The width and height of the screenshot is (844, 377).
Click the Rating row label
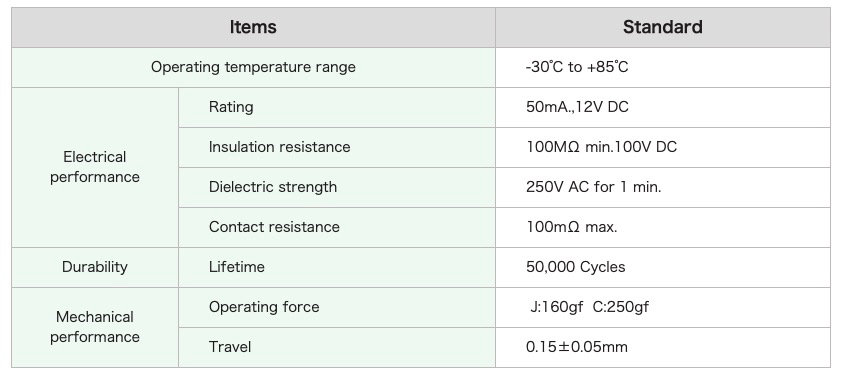coord(231,107)
